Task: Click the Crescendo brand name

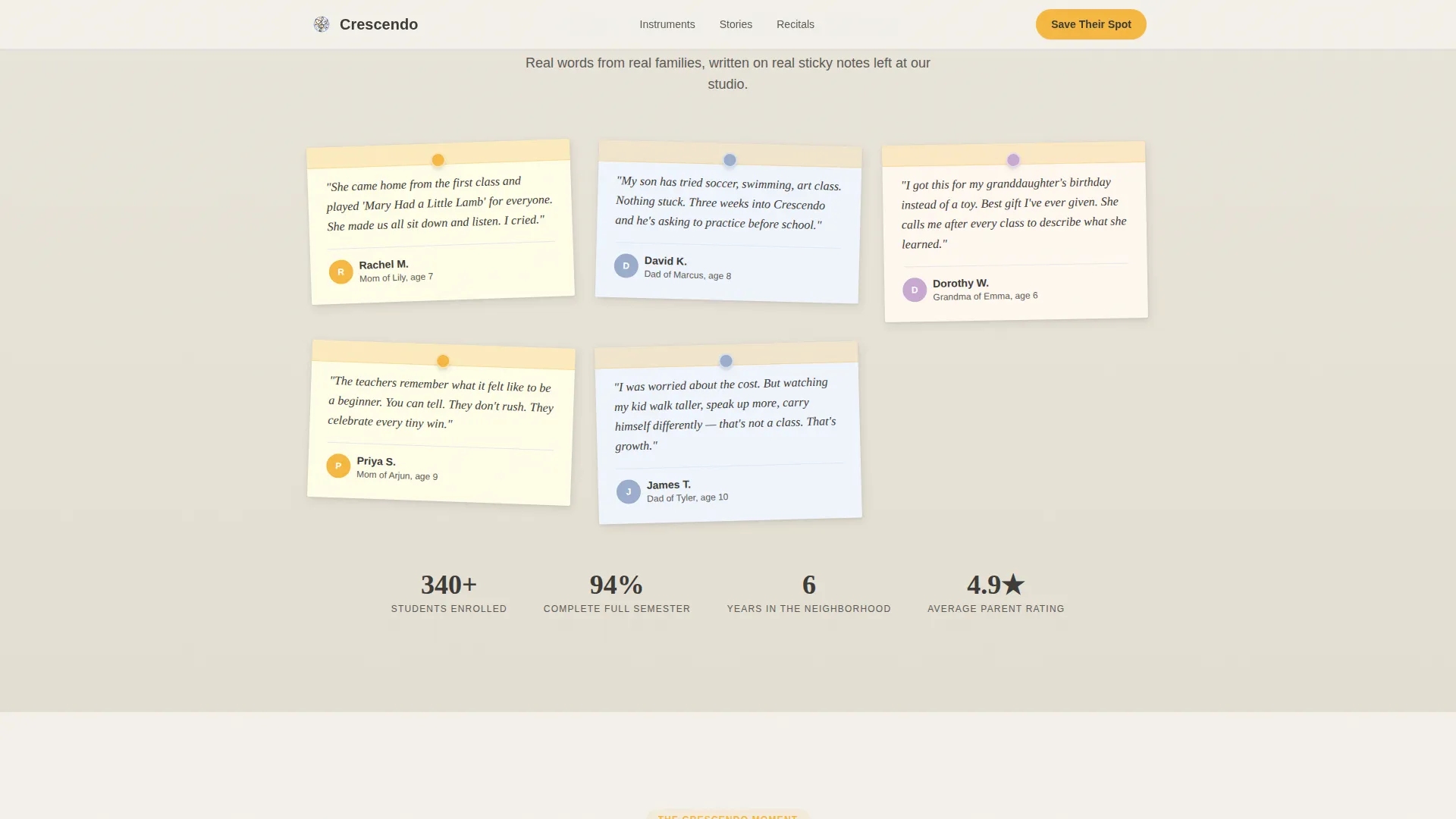Action: coord(378,24)
